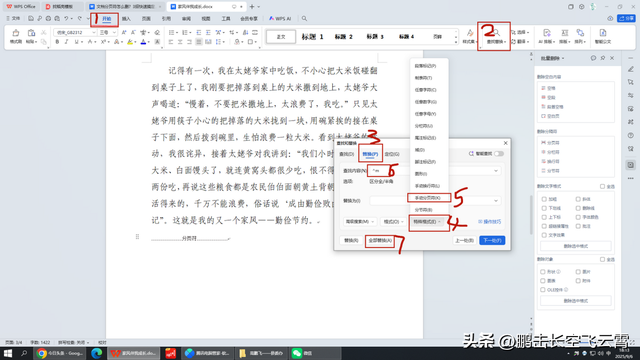Open the font name dropdown
The image size is (640, 360).
(x=93, y=32)
